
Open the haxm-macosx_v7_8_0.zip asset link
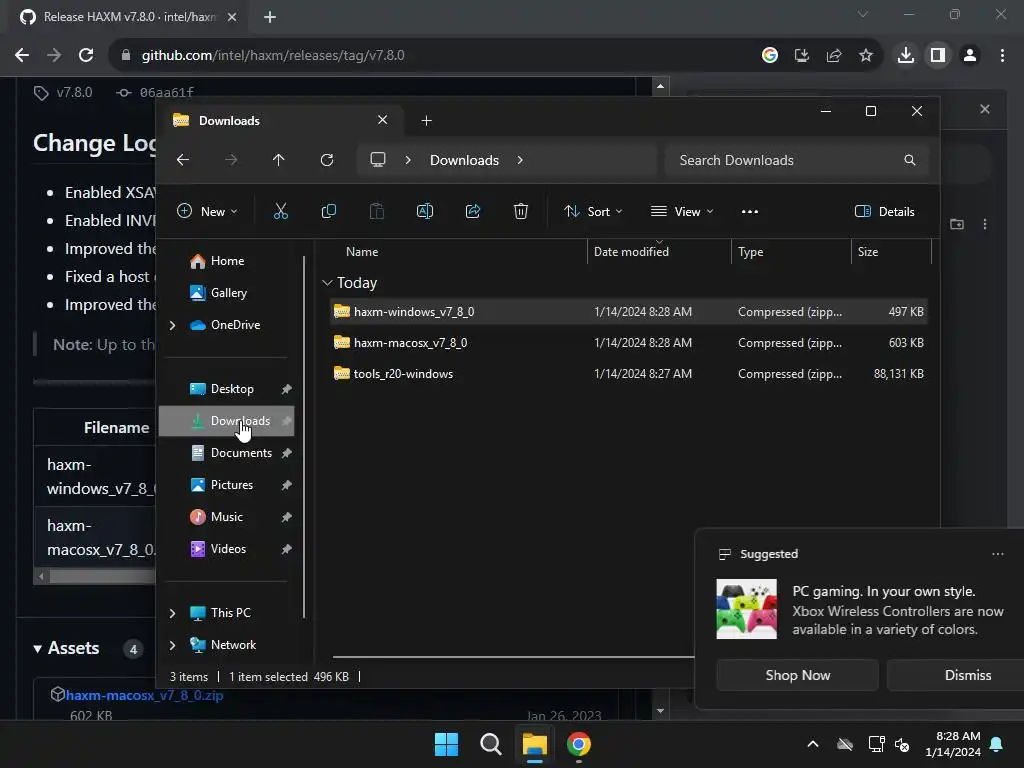pos(144,696)
